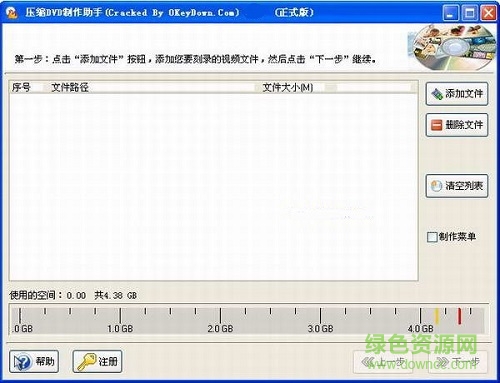500x383 pixels.
Task: Click the disc image in the header
Action: 453,47
